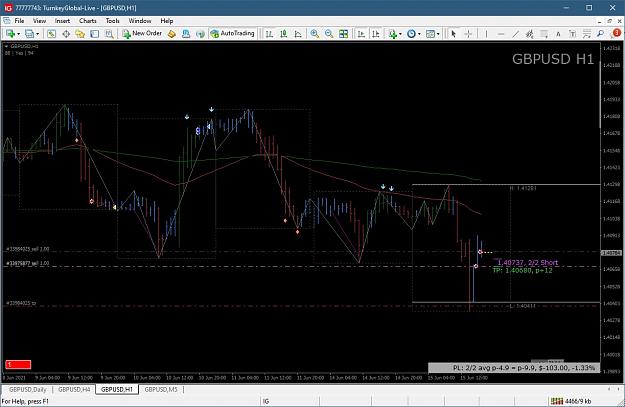Open the Indicators list icon
Image resolution: width=625 pixels, height=407 pixels.
pos(393,34)
